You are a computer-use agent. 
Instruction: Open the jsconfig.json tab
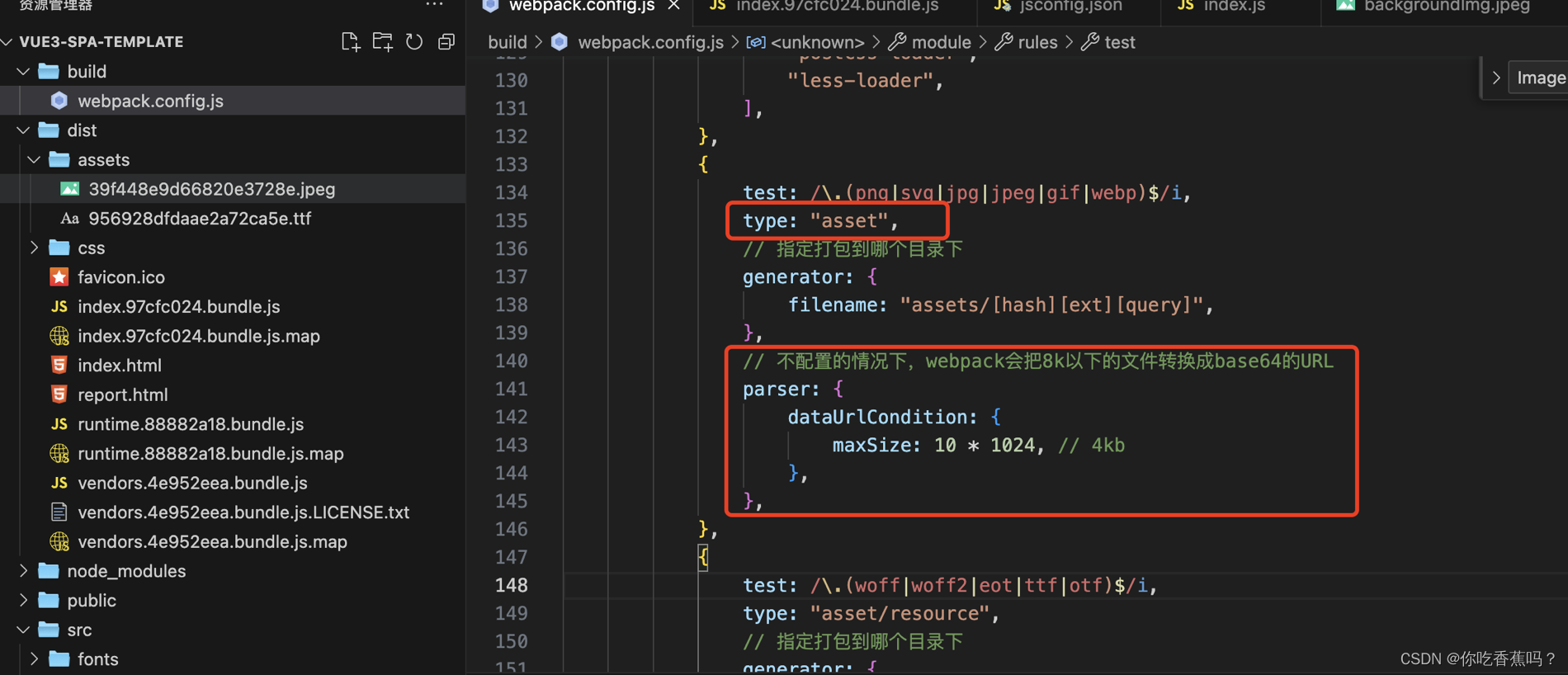[1070, 6]
